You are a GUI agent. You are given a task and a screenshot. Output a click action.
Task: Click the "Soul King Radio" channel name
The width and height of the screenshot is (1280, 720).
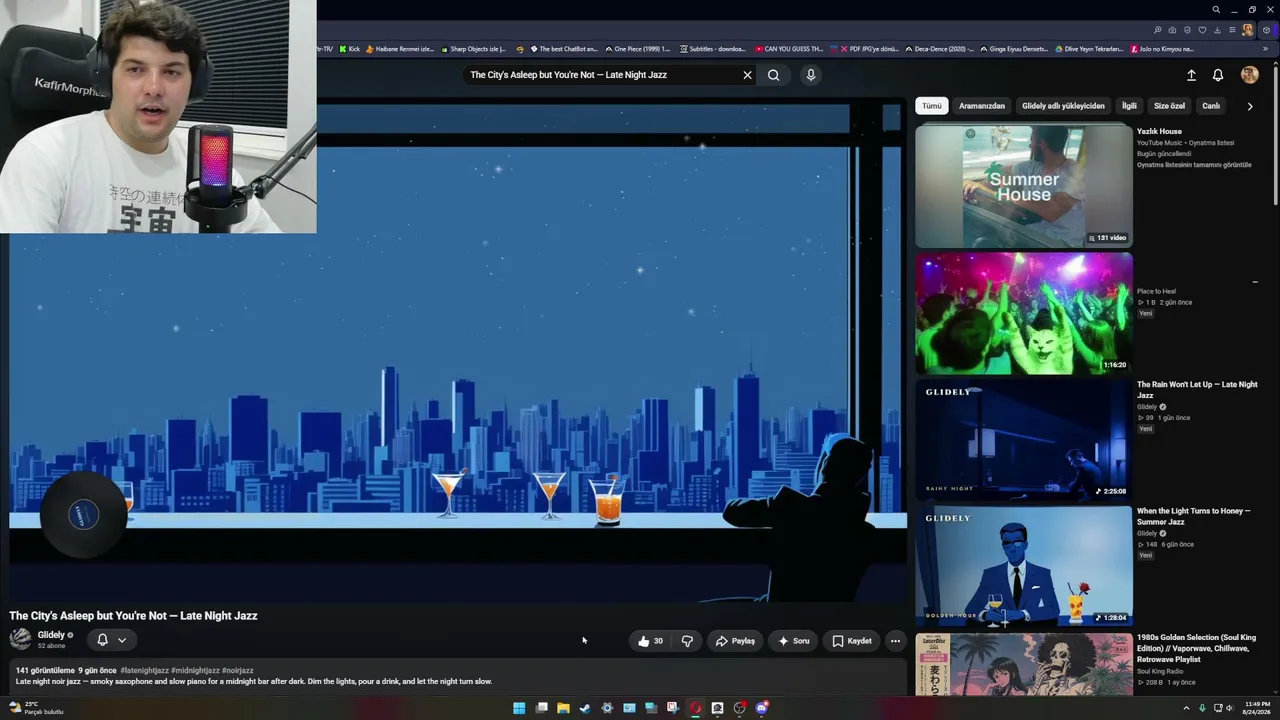click(x=1160, y=671)
